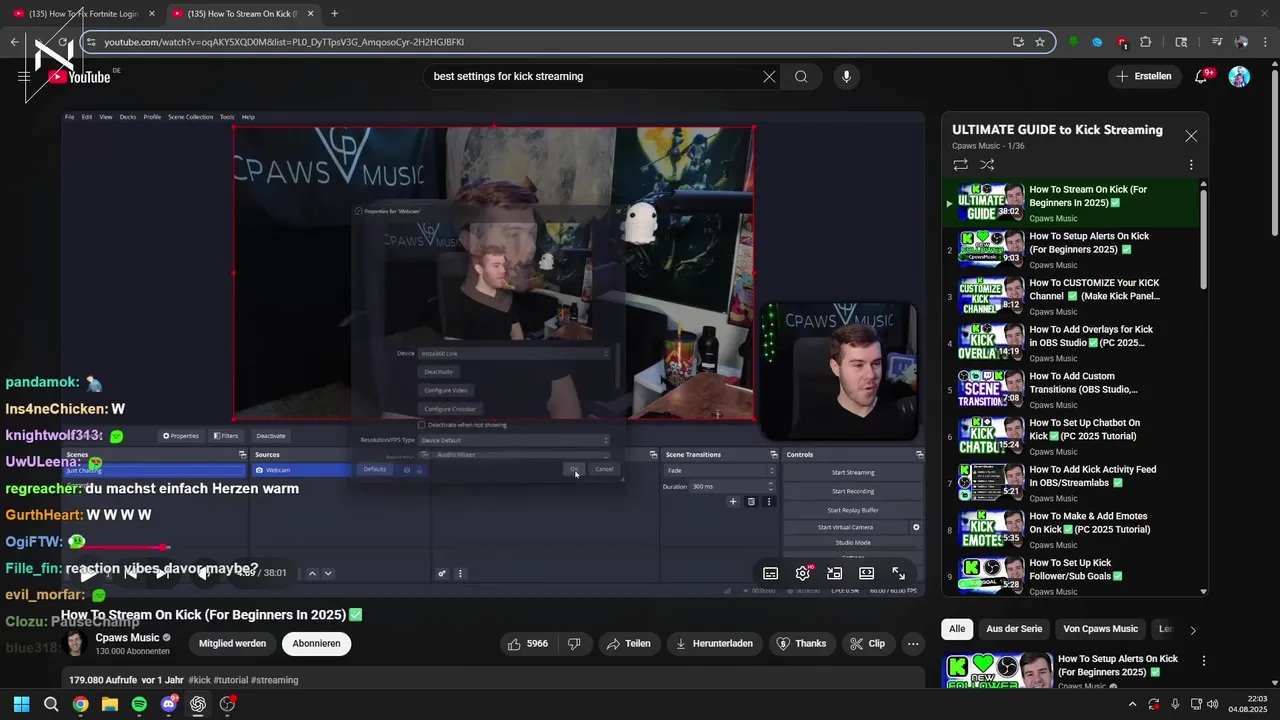The height and width of the screenshot is (720, 1280).
Task: Open options for suggested Setup Alerts video
Action: click(x=1204, y=661)
